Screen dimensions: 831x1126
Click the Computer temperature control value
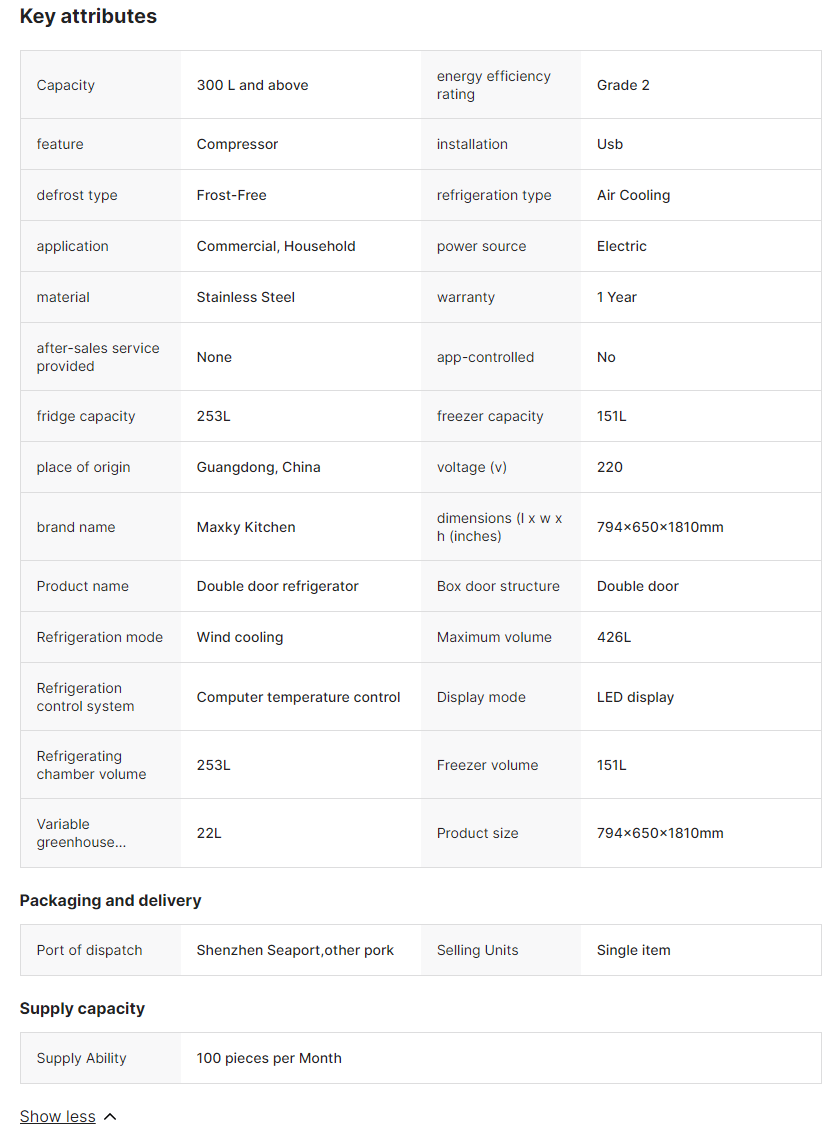pyautogui.click(x=298, y=697)
